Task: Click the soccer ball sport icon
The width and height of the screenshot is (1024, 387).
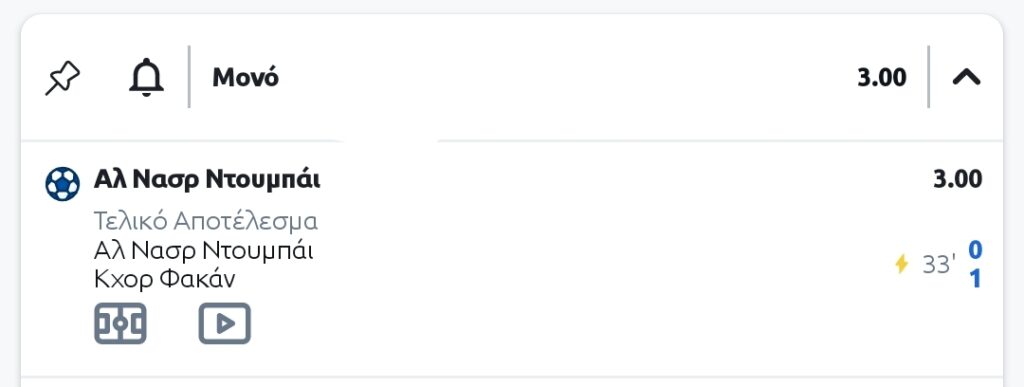Action: click(x=63, y=183)
